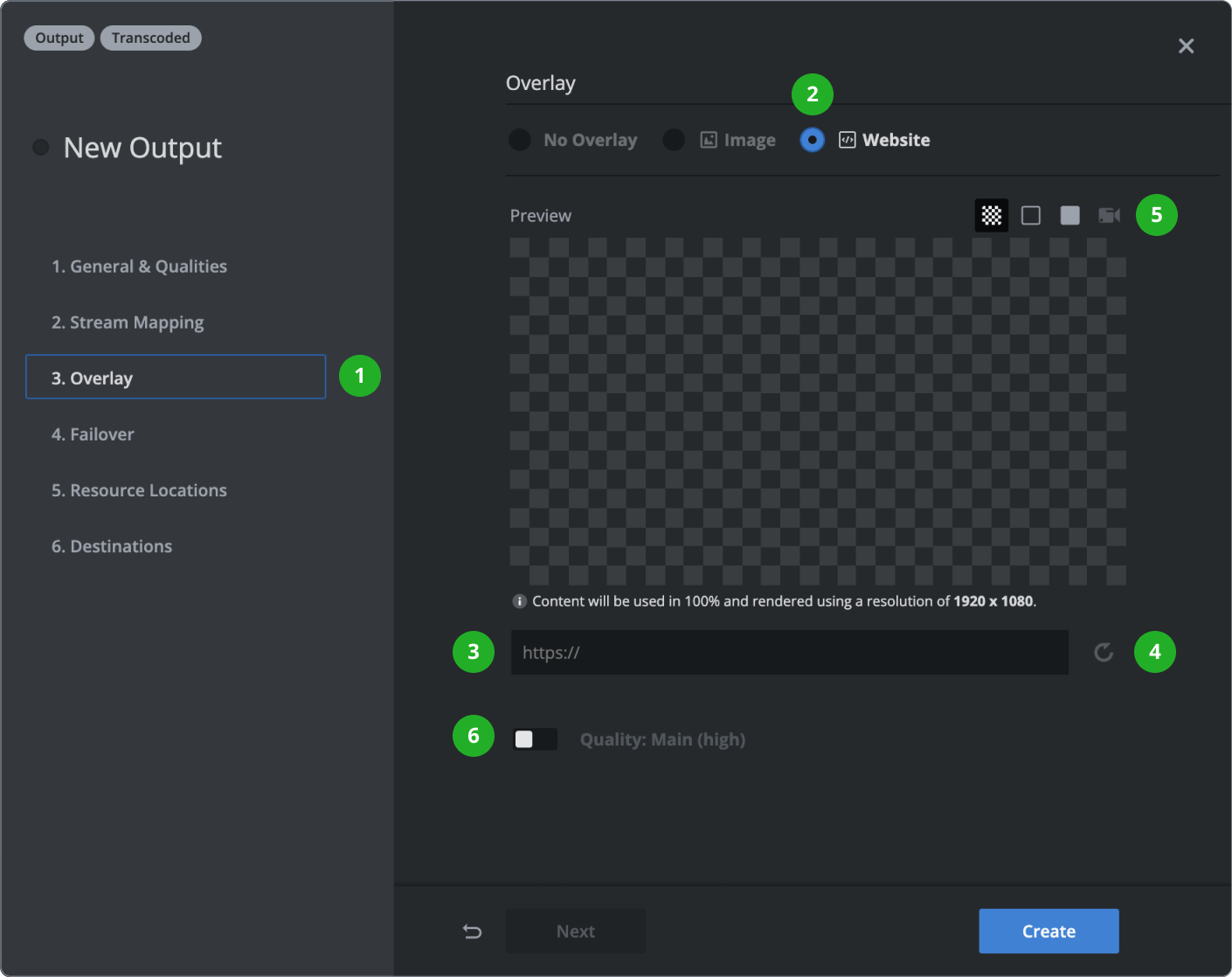1232x977 pixels.
Task: Click the undo arrow beside Next
Action: [x=472, y=931]
